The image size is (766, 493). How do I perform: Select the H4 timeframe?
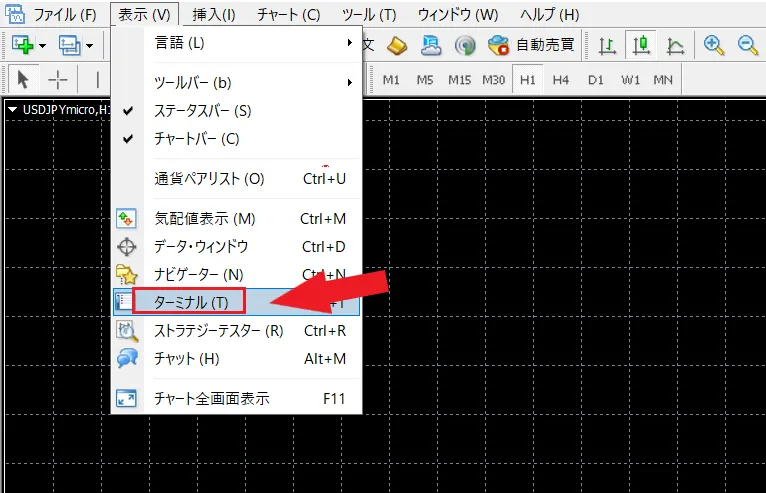(x=561, y=80)
